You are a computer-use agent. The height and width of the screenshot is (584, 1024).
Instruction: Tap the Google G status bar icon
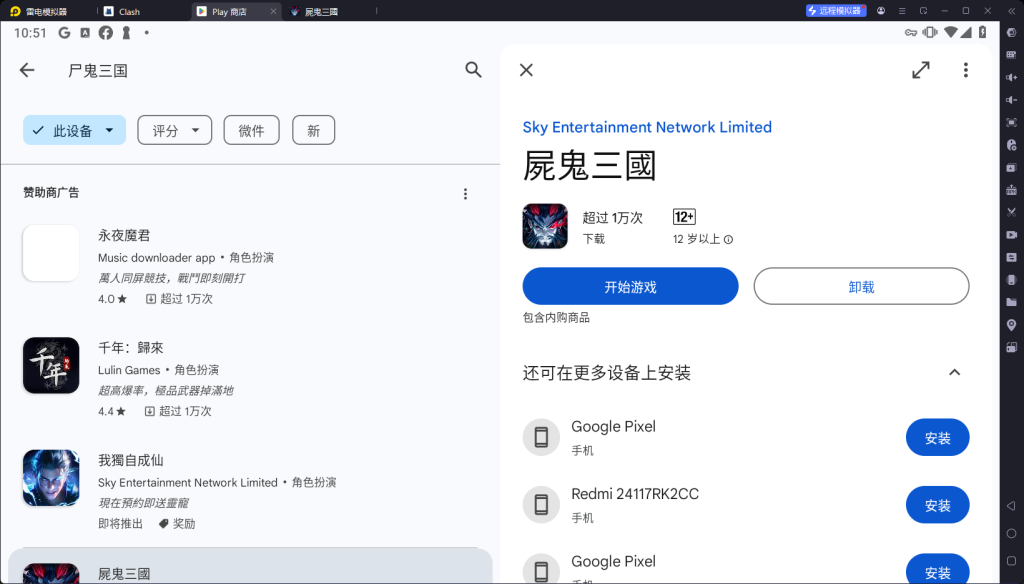tap(64, 33)
